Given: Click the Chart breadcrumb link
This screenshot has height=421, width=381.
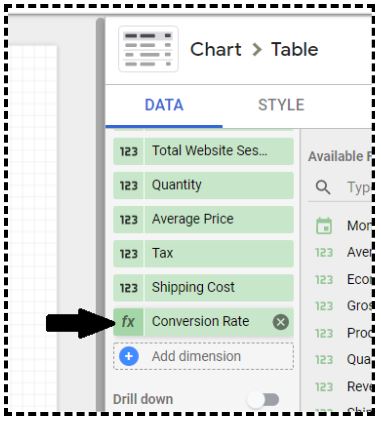Looking at the screenshot, I should tap(216, 50).
